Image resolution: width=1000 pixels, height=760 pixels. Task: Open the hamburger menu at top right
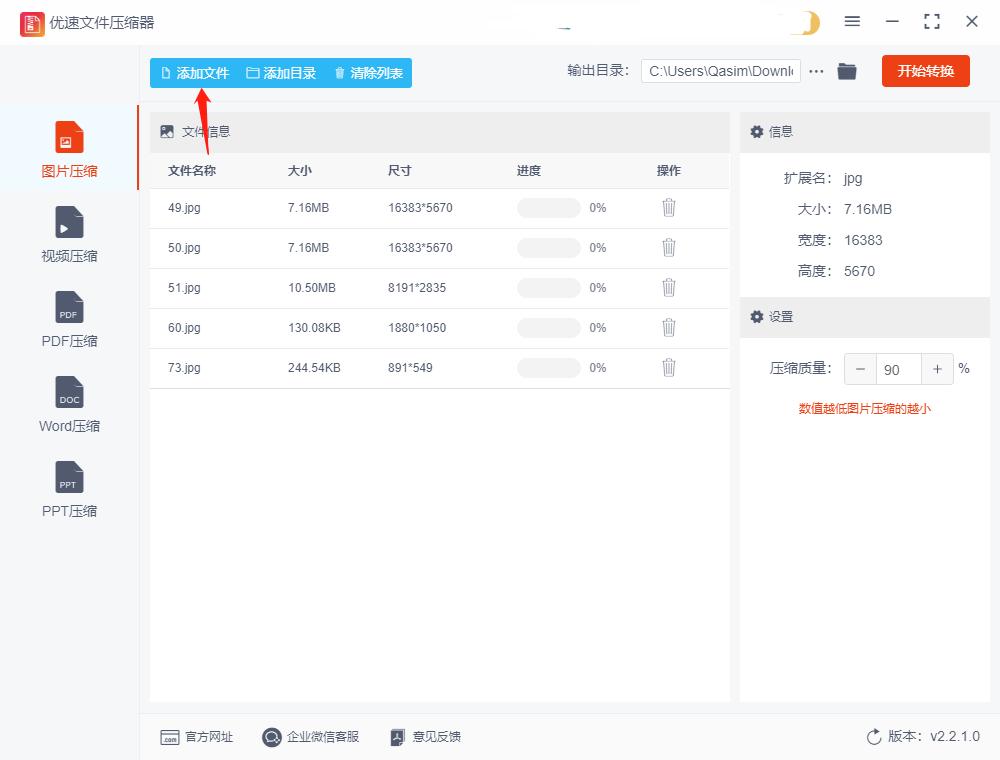[x=852, y=21]
